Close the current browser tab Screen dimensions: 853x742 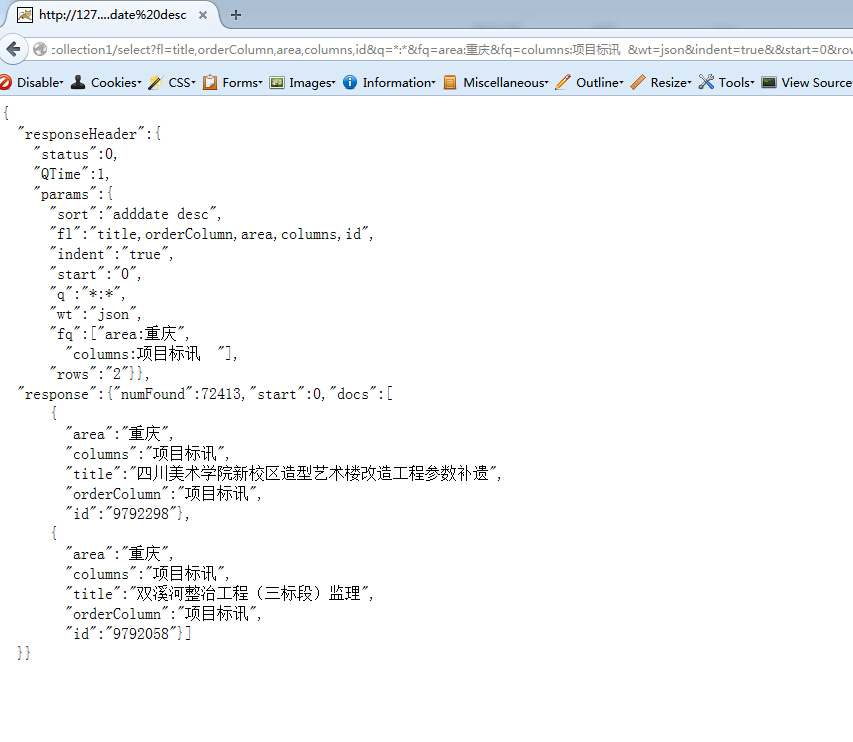tap(203, 15)
